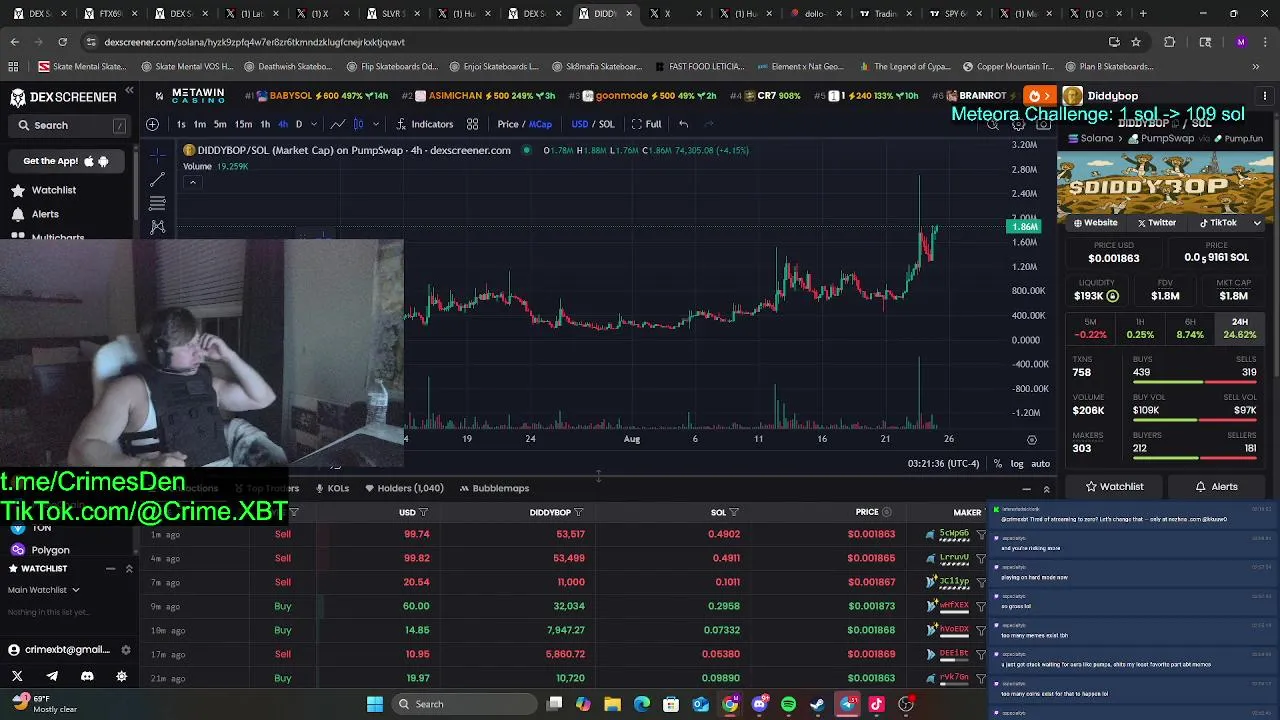Select the 24H stats period

pyautogui.click(x=1240, y=329)
